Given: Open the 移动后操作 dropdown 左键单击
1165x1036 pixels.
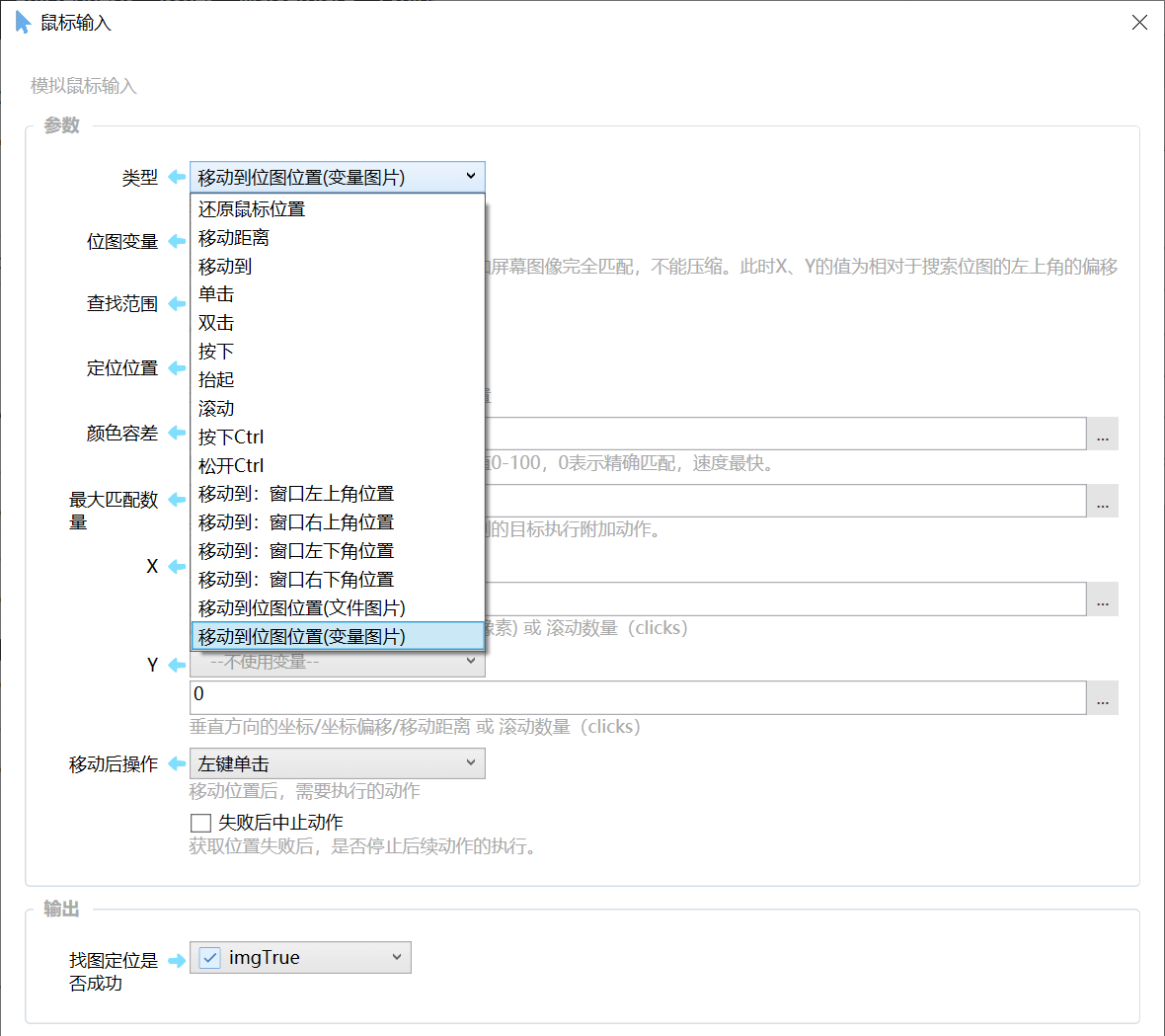Looking at the screenshot, I should pyautogui.click(x=338, y=763).
